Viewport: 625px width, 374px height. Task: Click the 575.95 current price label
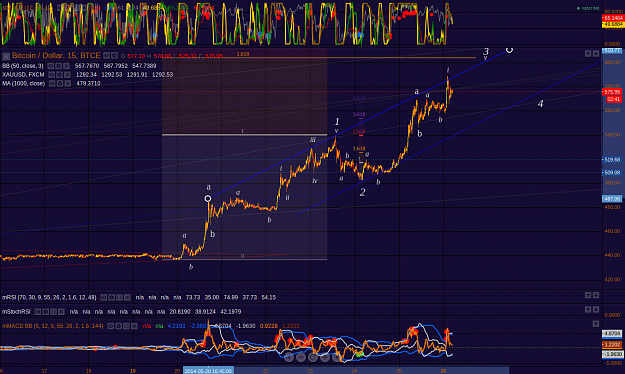point(612,92)
